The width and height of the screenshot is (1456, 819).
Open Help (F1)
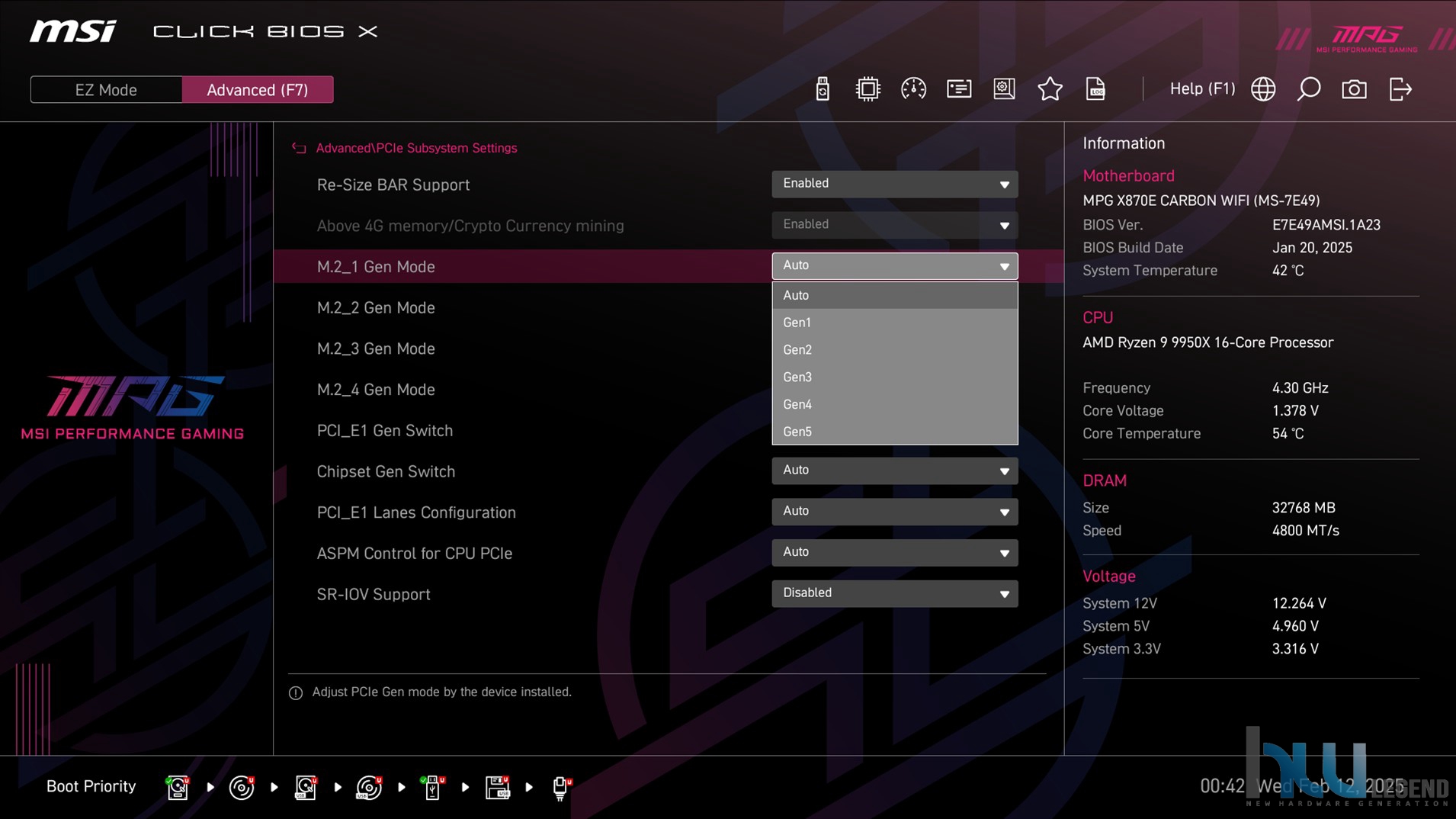(1202, 89)
